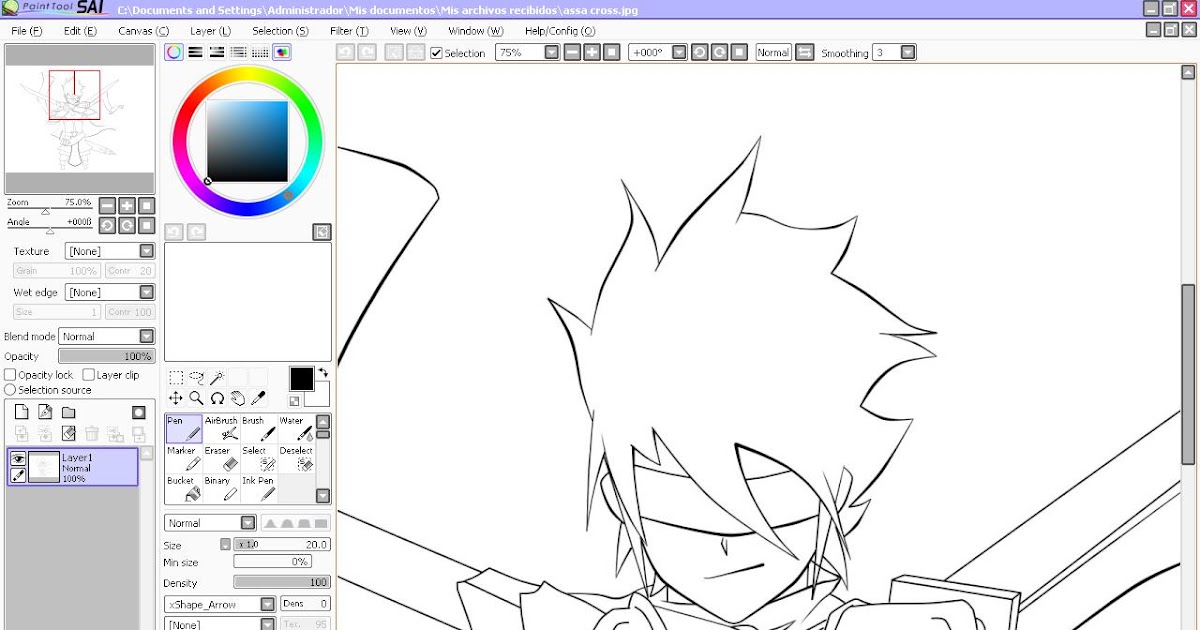Toggle the RGB slider panel
Screen dimensions: 1200x630
coord(196,52)
